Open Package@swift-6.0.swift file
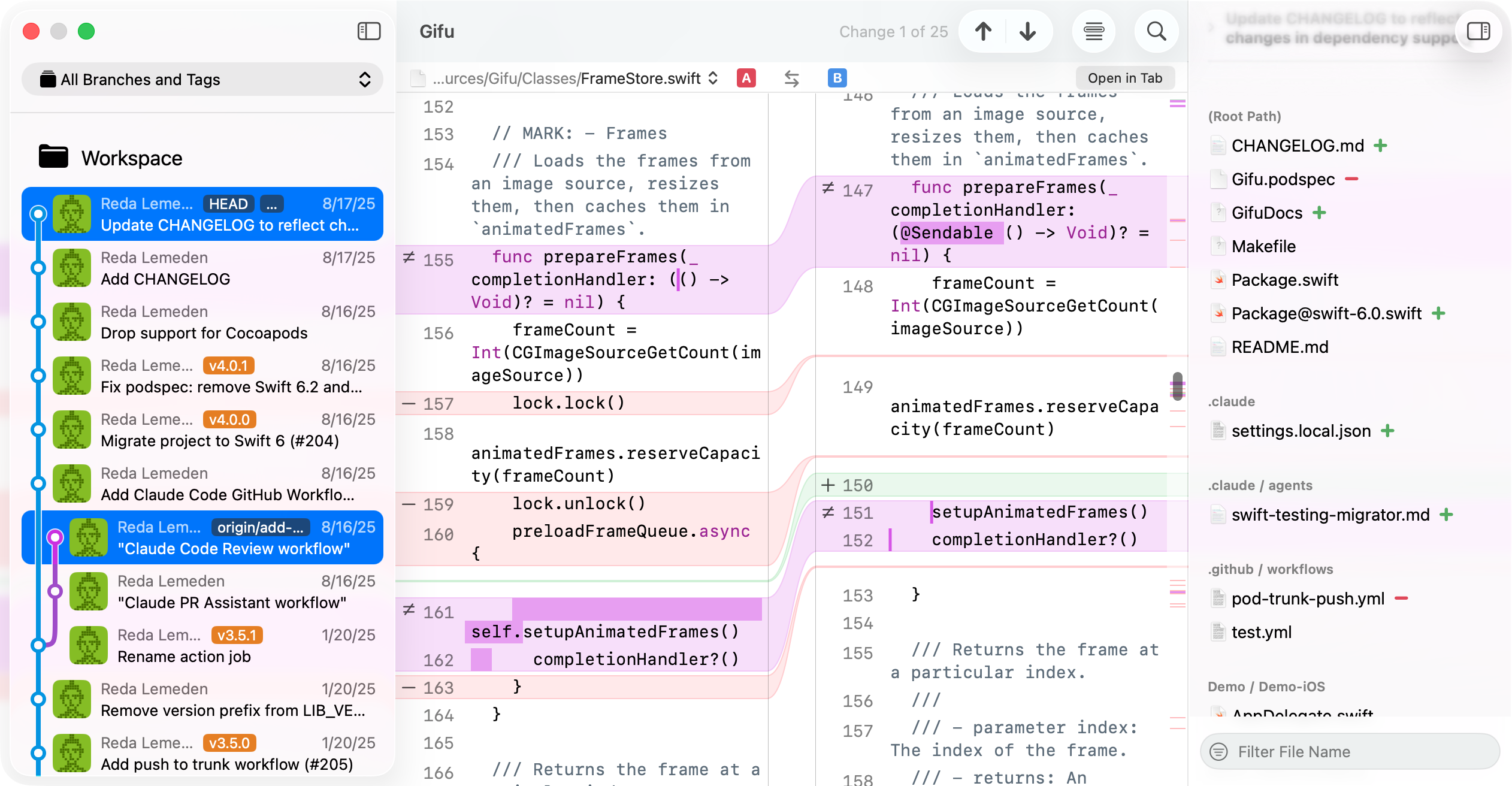 click(x=1326, y=313)
